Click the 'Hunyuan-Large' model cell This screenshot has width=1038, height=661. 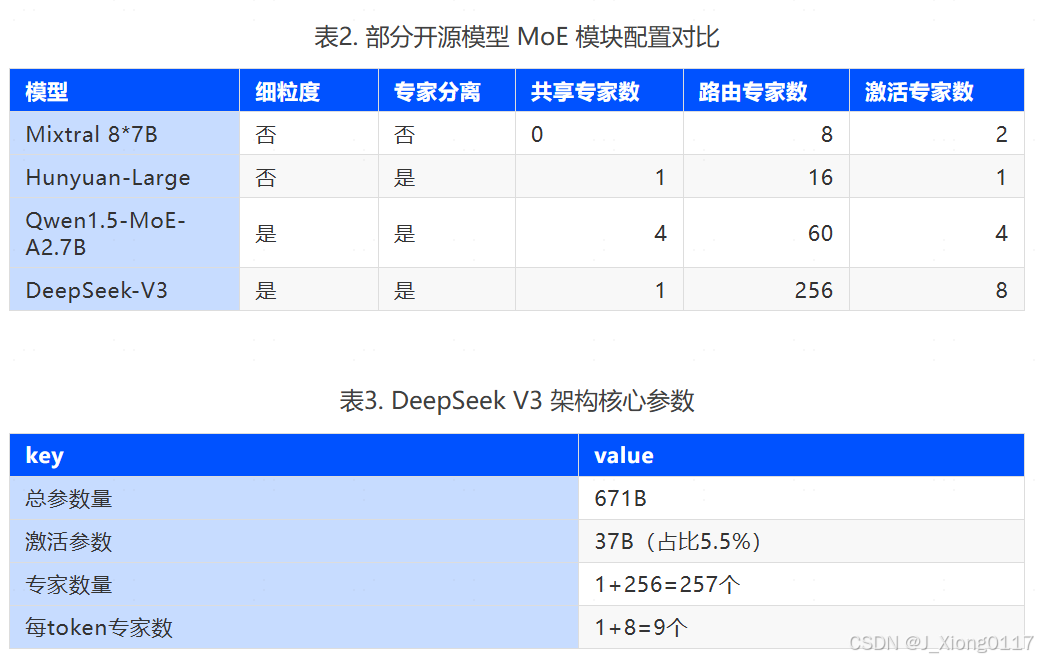[x=124, y=177]
